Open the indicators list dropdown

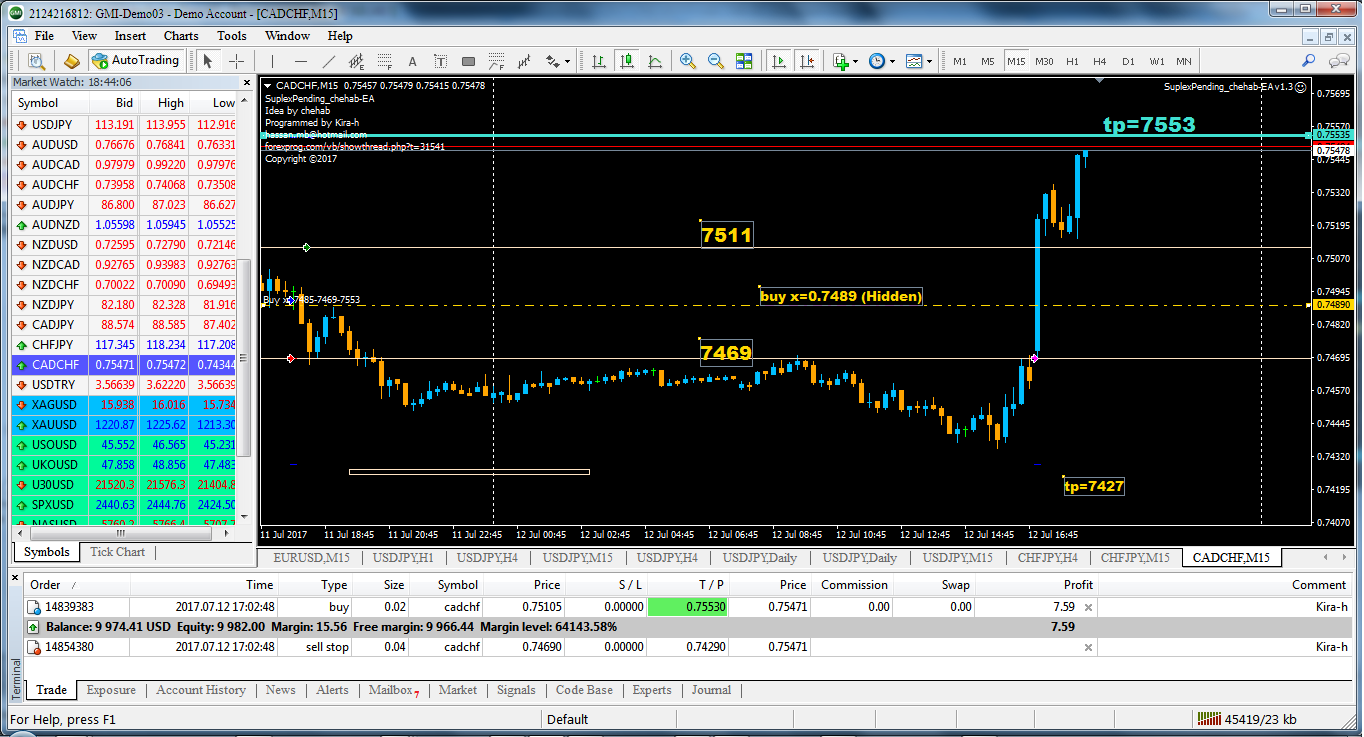(845, 61)
